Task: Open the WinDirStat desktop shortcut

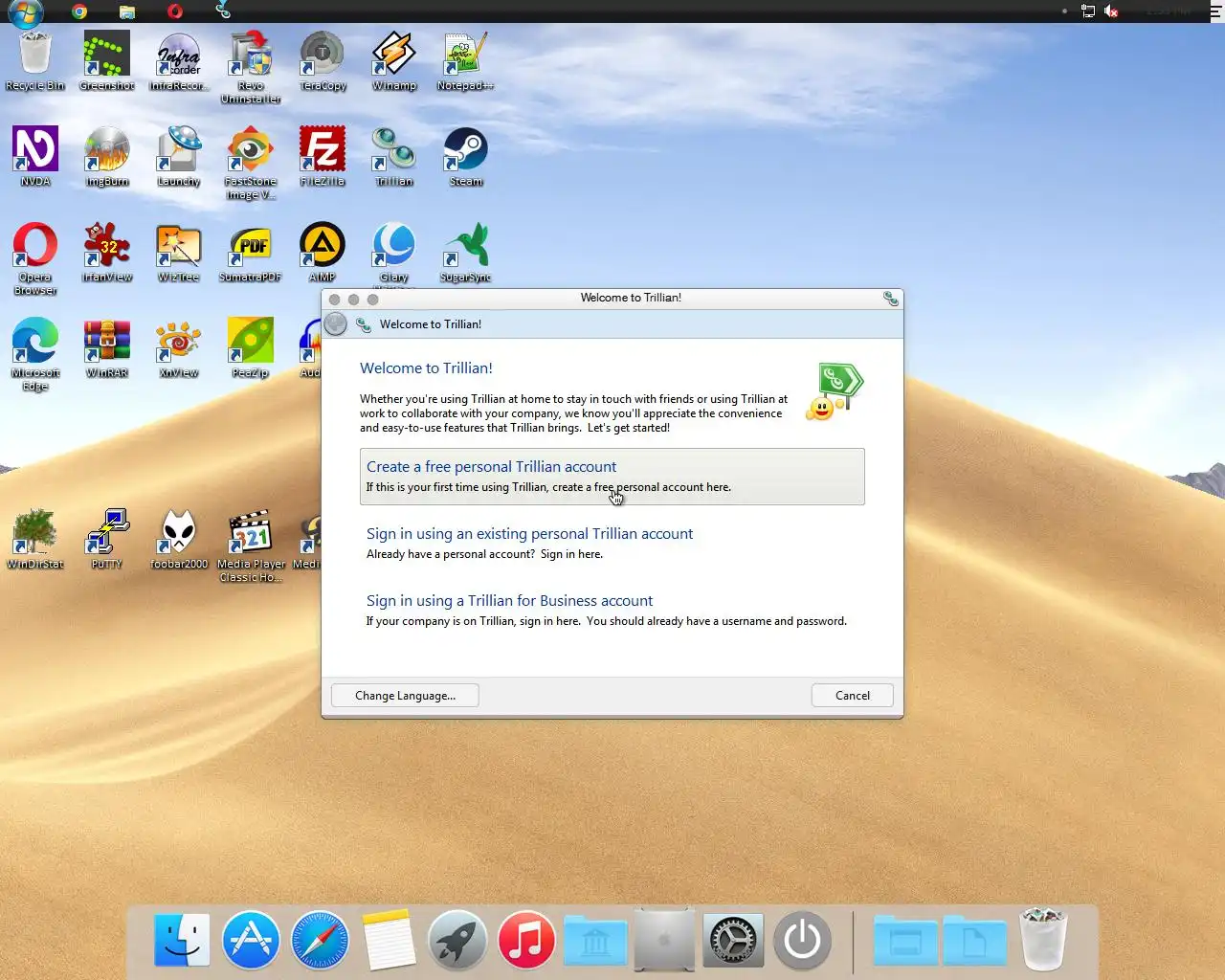Action: coord(35,539)
